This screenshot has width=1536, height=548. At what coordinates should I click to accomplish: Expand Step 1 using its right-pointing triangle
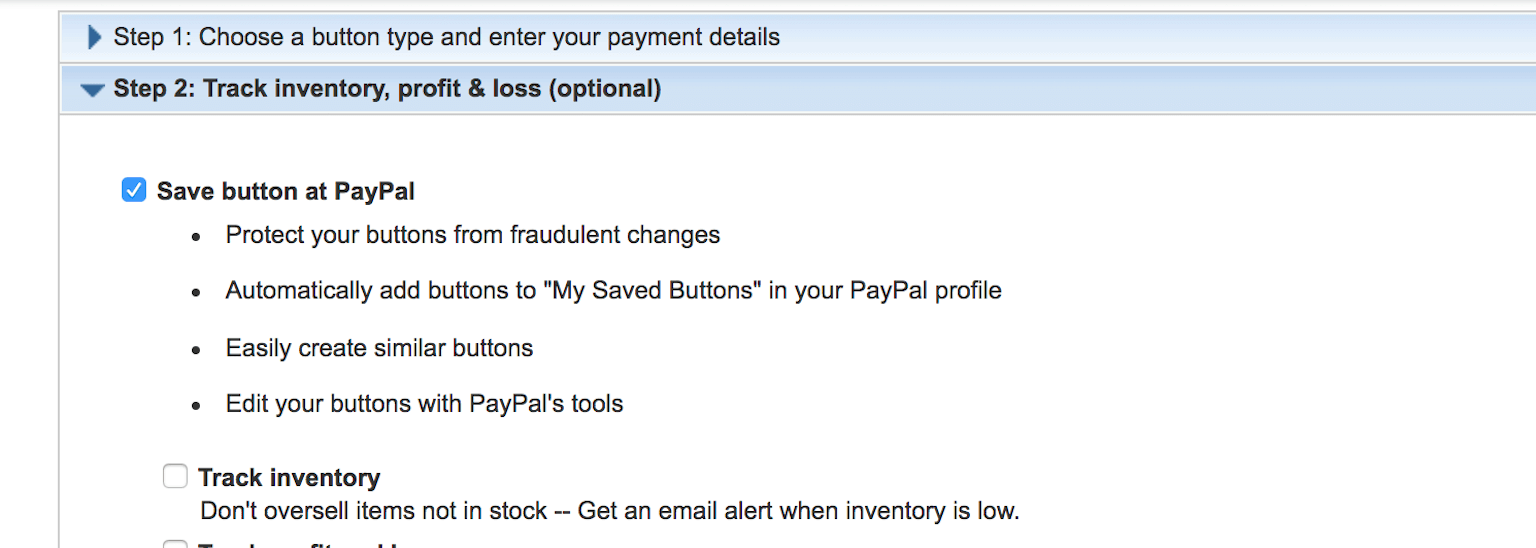[x=95, y=38]
